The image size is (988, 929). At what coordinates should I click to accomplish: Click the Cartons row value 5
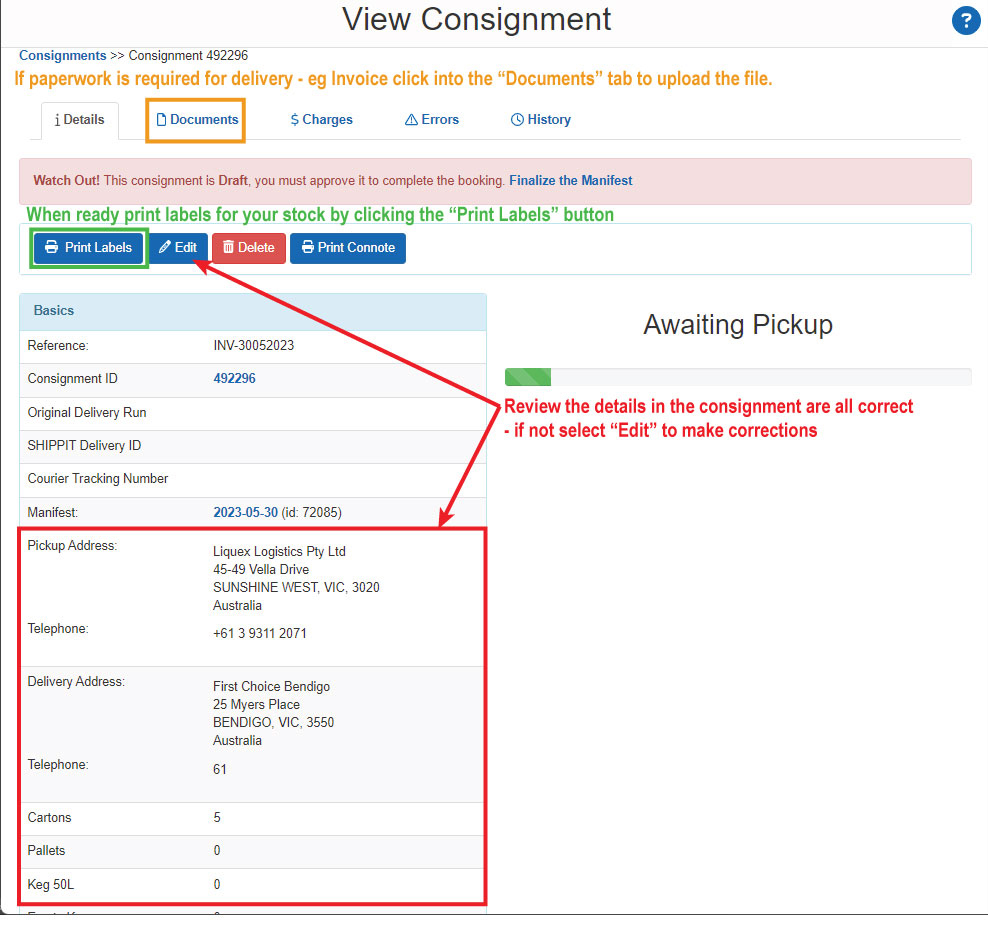pyautogui.click(x=217, y=818)
